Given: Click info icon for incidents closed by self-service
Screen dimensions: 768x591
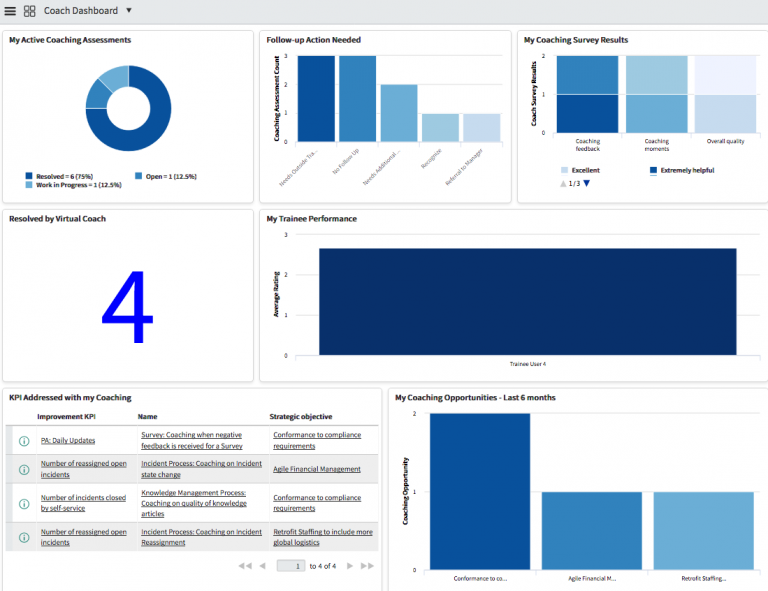Looking at the screenshot, I should tap(24, 502).
